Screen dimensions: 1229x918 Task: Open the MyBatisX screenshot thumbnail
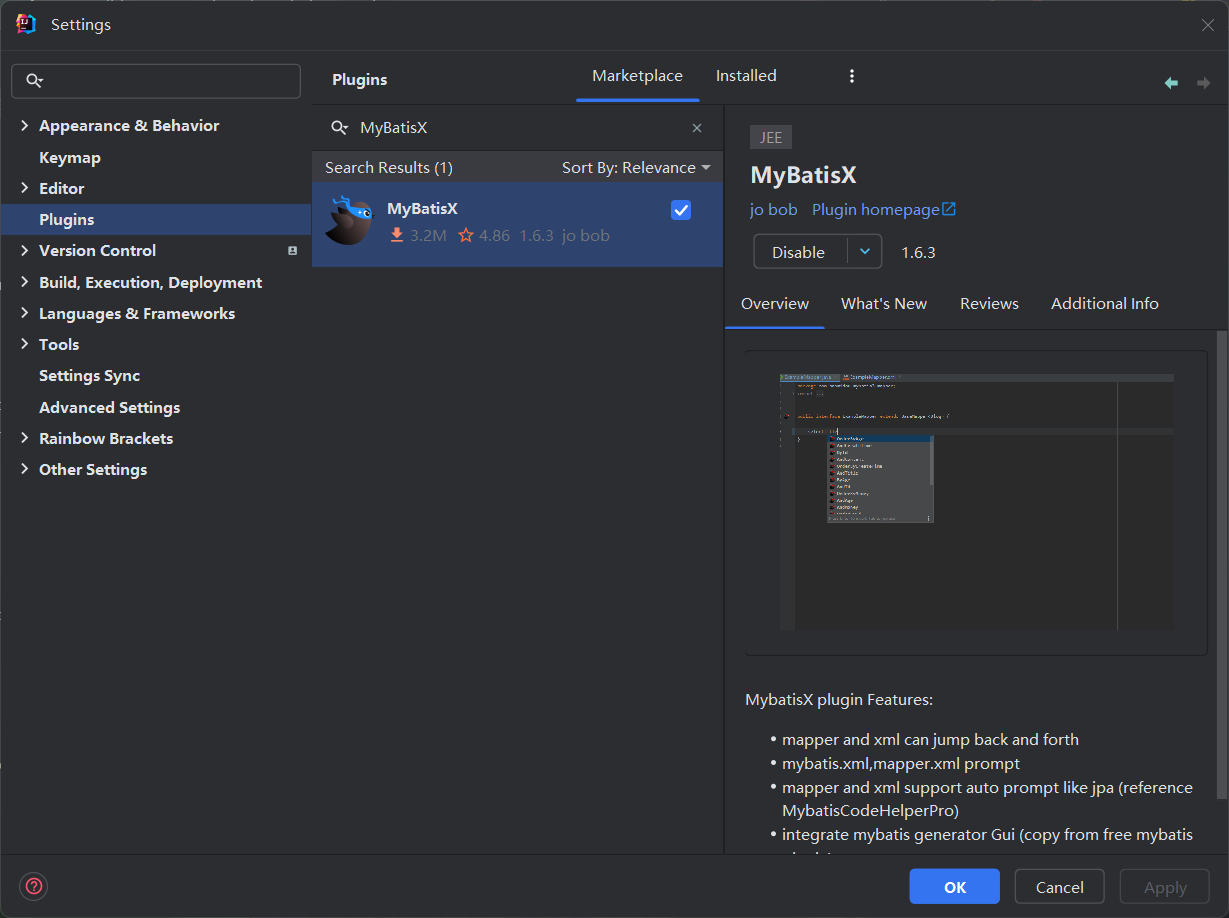tap(976, 503)
